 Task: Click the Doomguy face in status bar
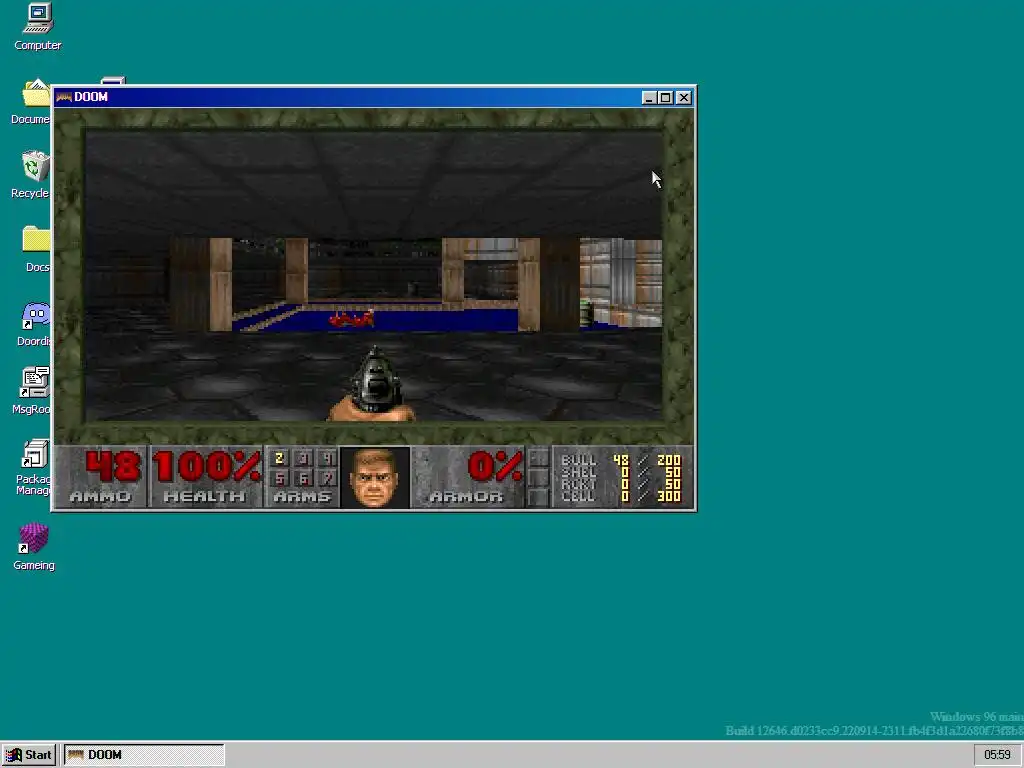click(375, 477)
